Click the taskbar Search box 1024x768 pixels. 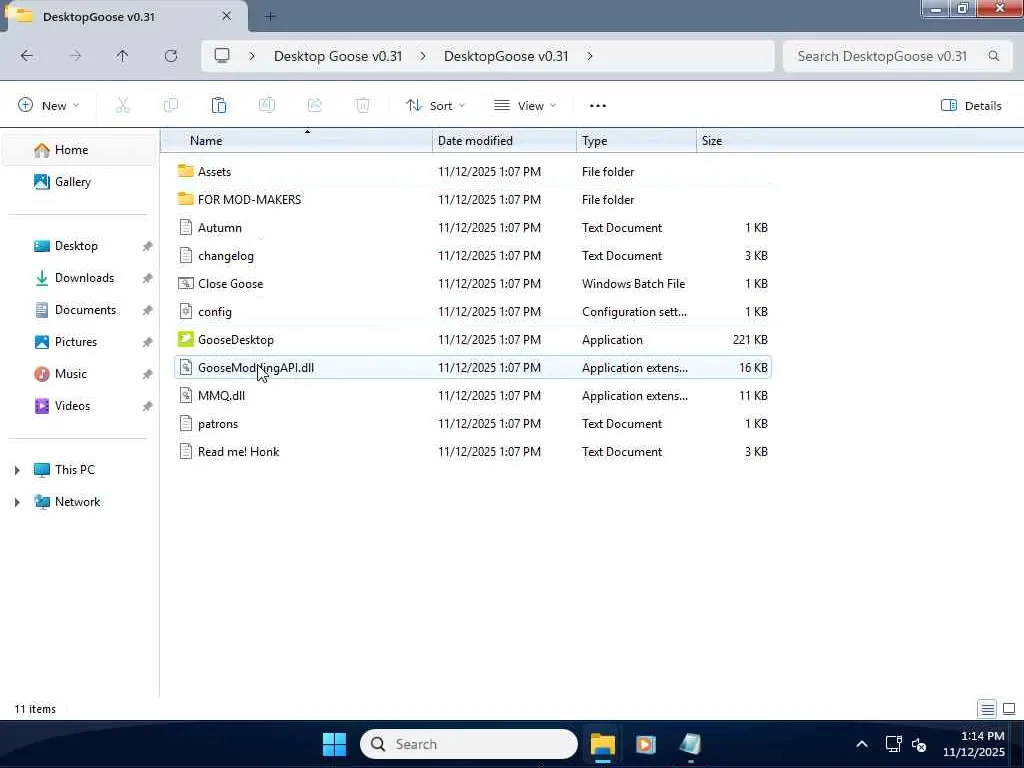point(469,744)
